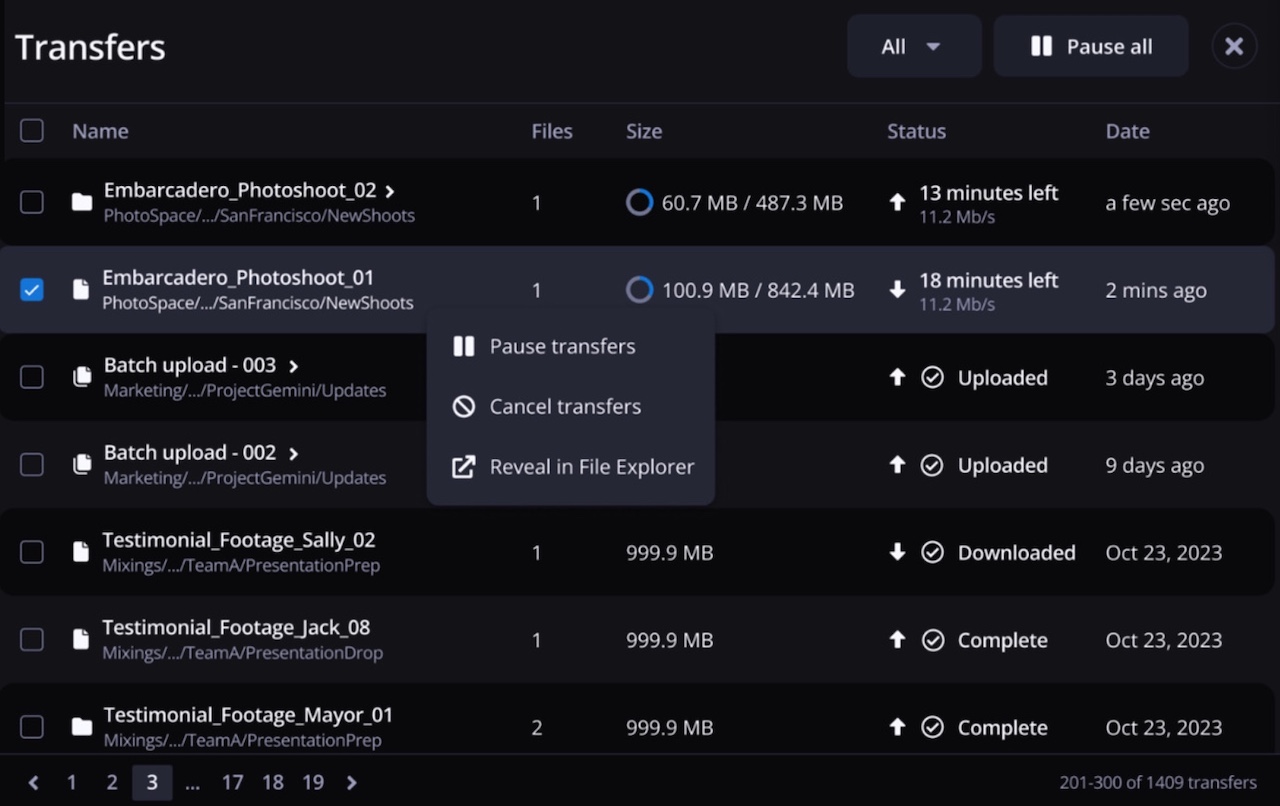The width and height of the screenshot is (1280, 806).
Task: Go to page 17
Action: 232,783
